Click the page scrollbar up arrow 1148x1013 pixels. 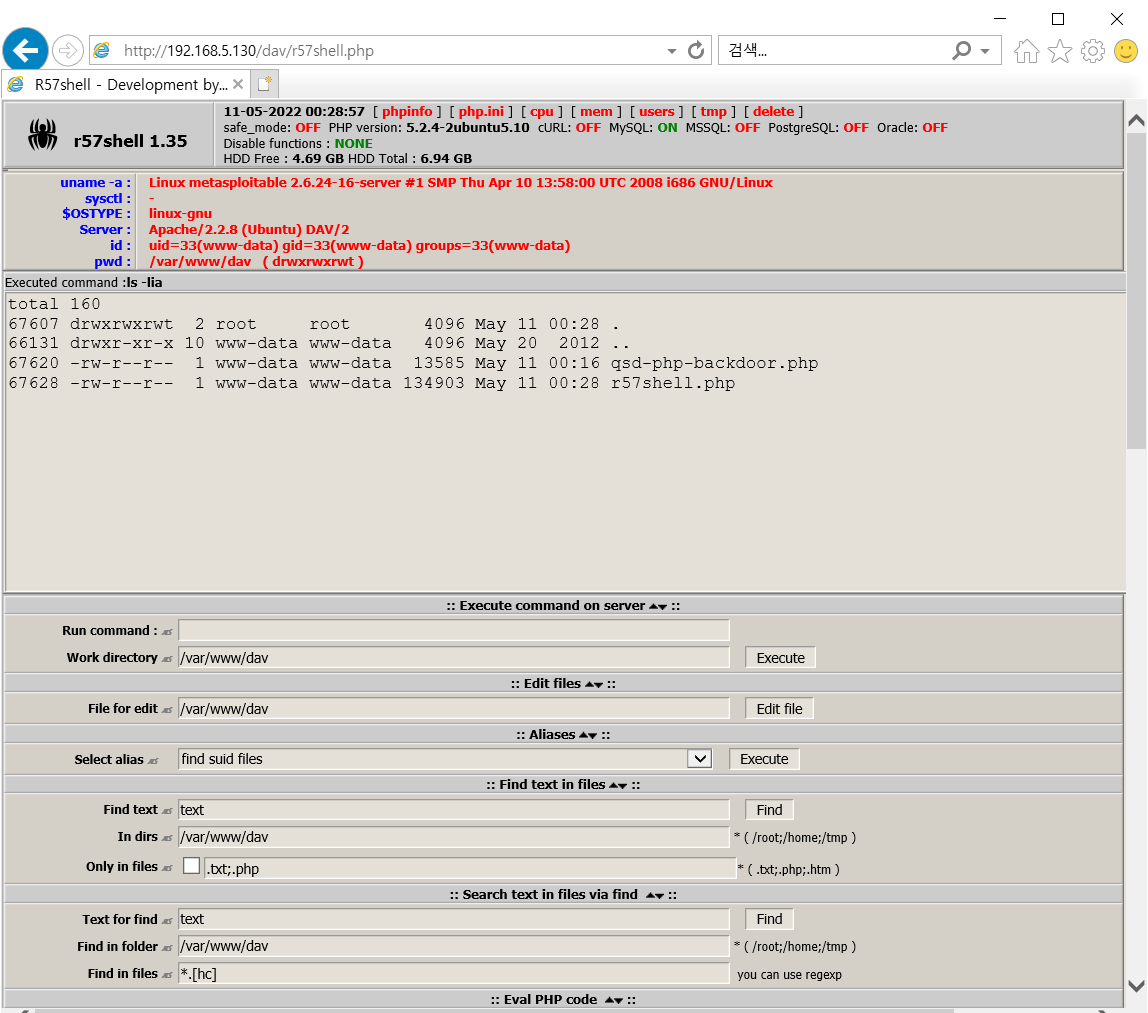[1136, 122]
